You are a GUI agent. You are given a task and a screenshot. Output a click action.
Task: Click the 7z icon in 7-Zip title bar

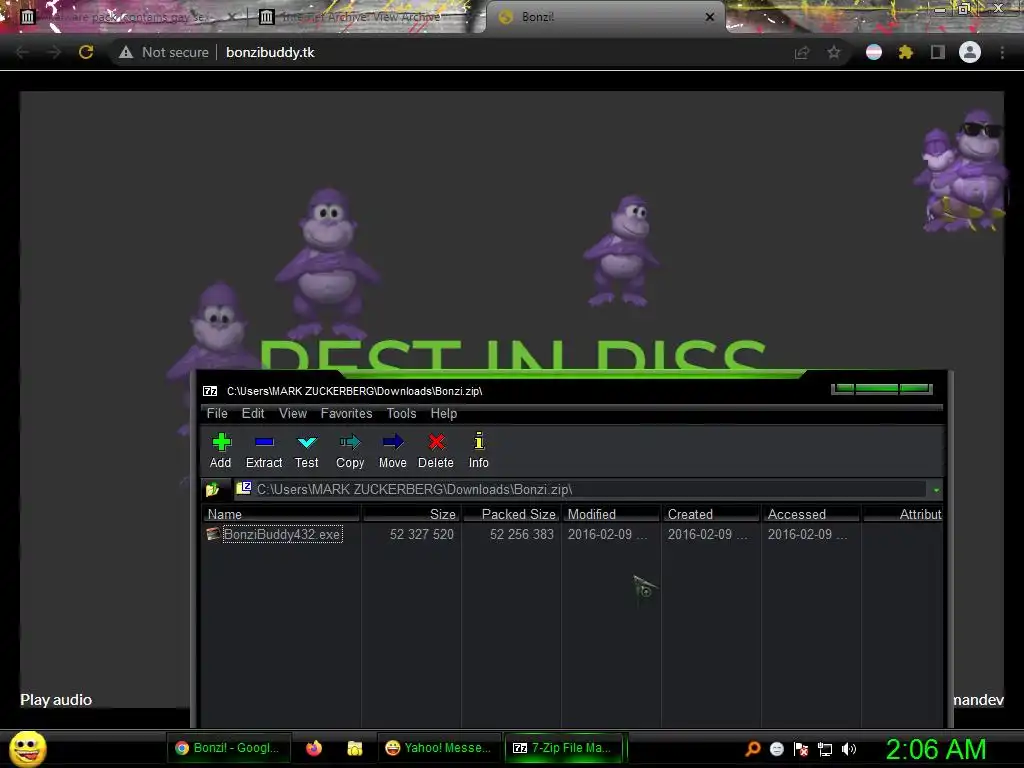click(210, 391)
